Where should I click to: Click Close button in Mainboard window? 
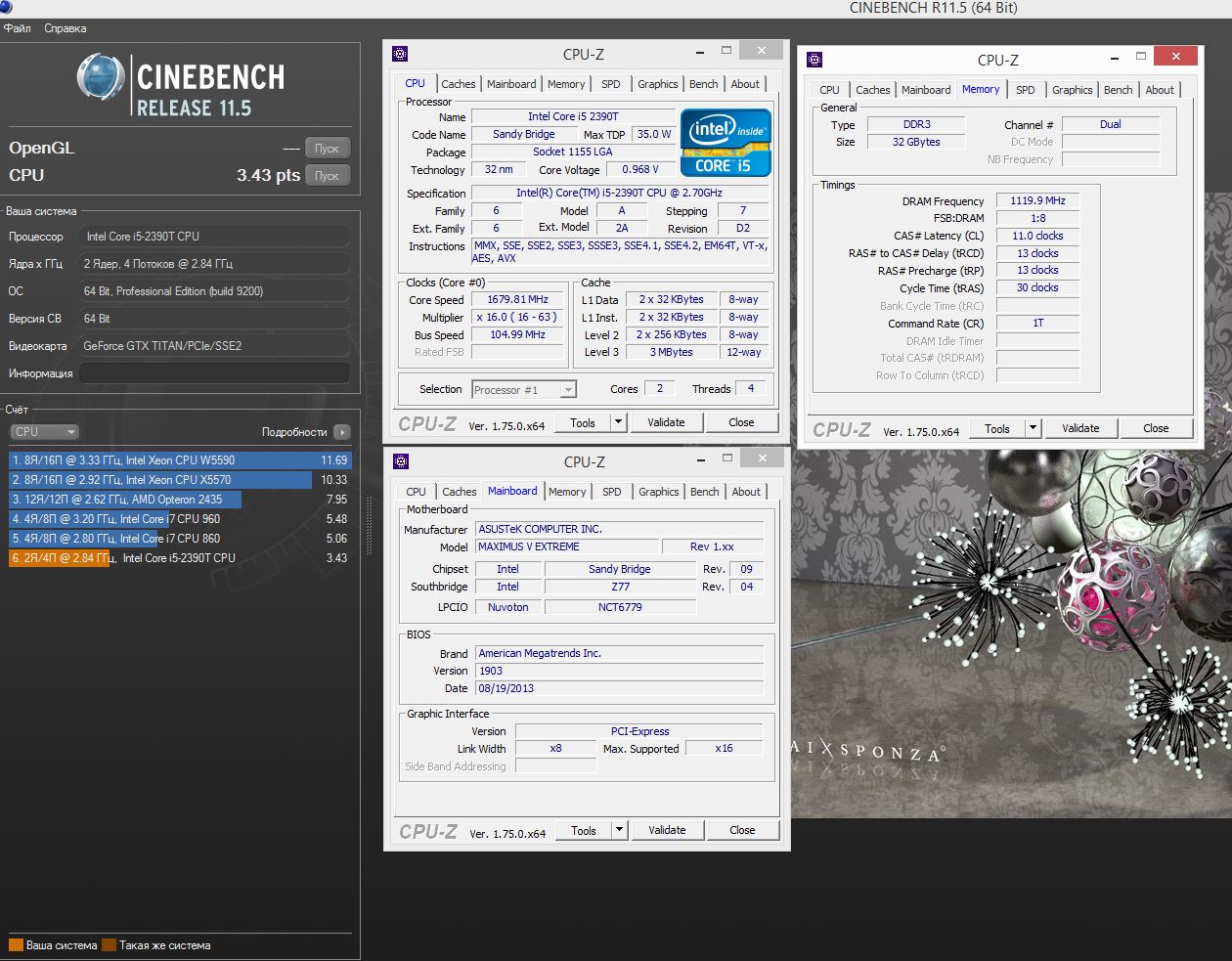click(x=742, y=830)
